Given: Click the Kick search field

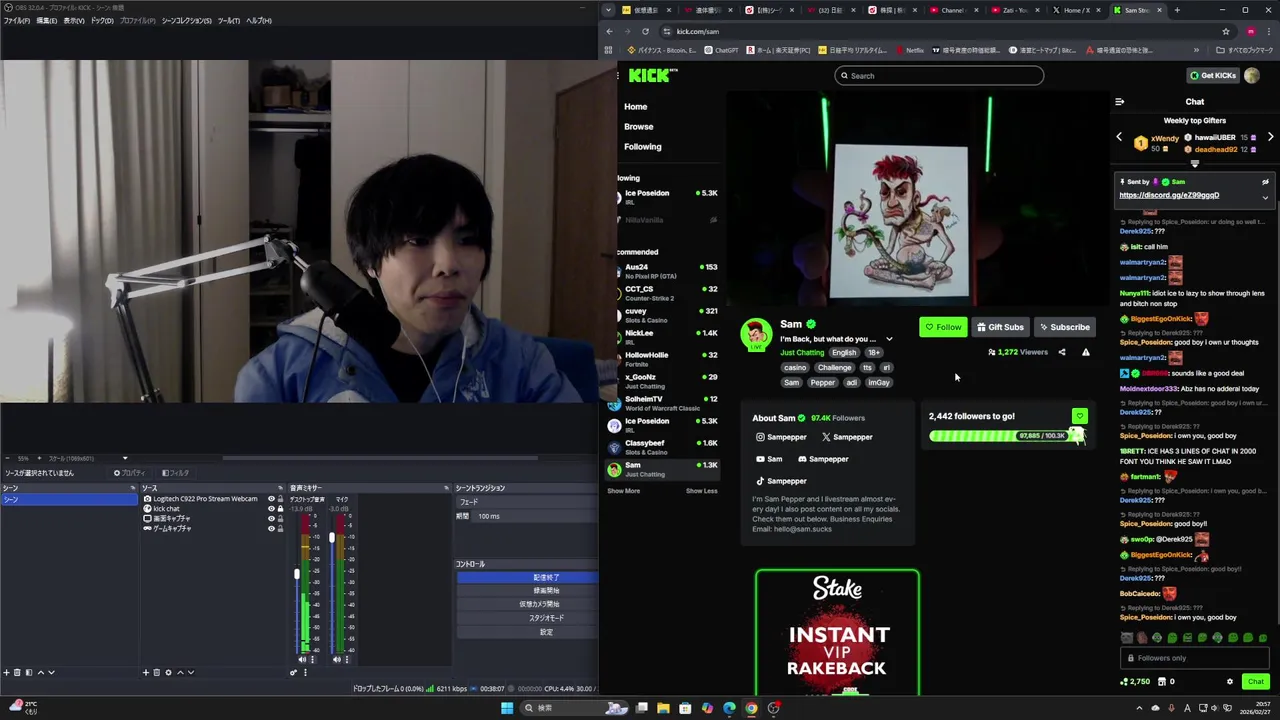Looking at the screenshot, I should point(940,75).
